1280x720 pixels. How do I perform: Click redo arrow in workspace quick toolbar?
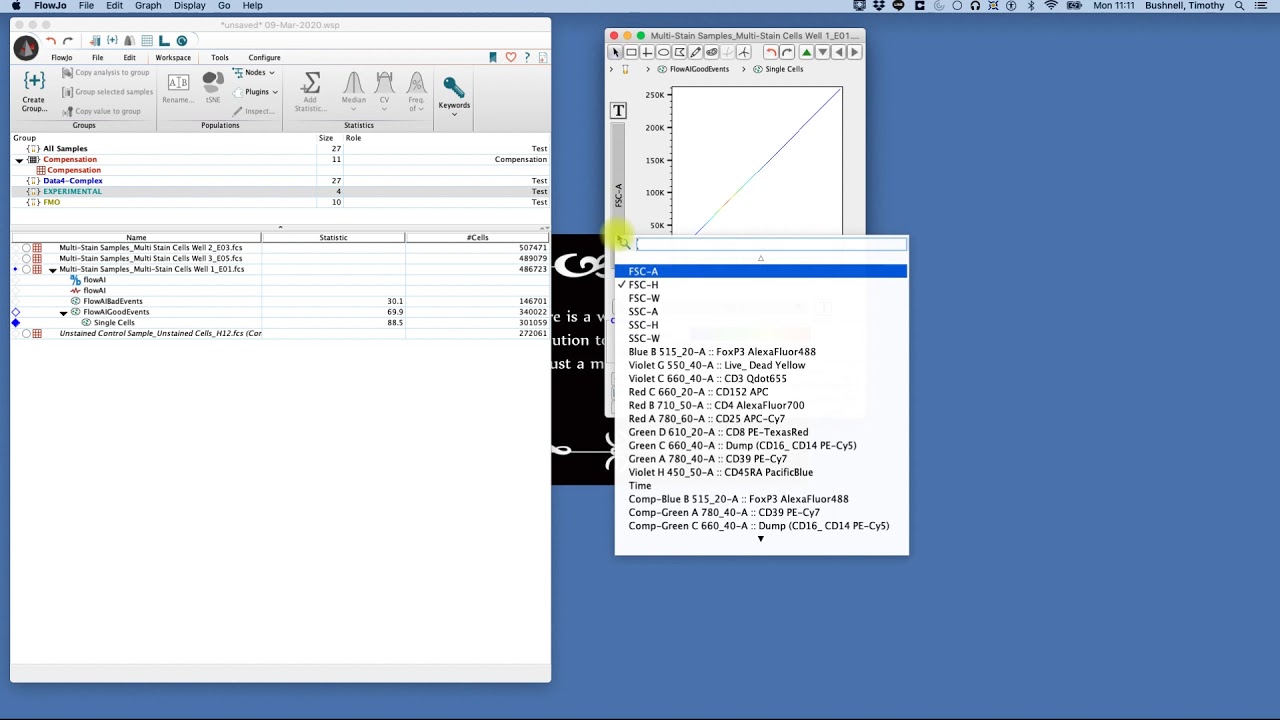point(67,41)
